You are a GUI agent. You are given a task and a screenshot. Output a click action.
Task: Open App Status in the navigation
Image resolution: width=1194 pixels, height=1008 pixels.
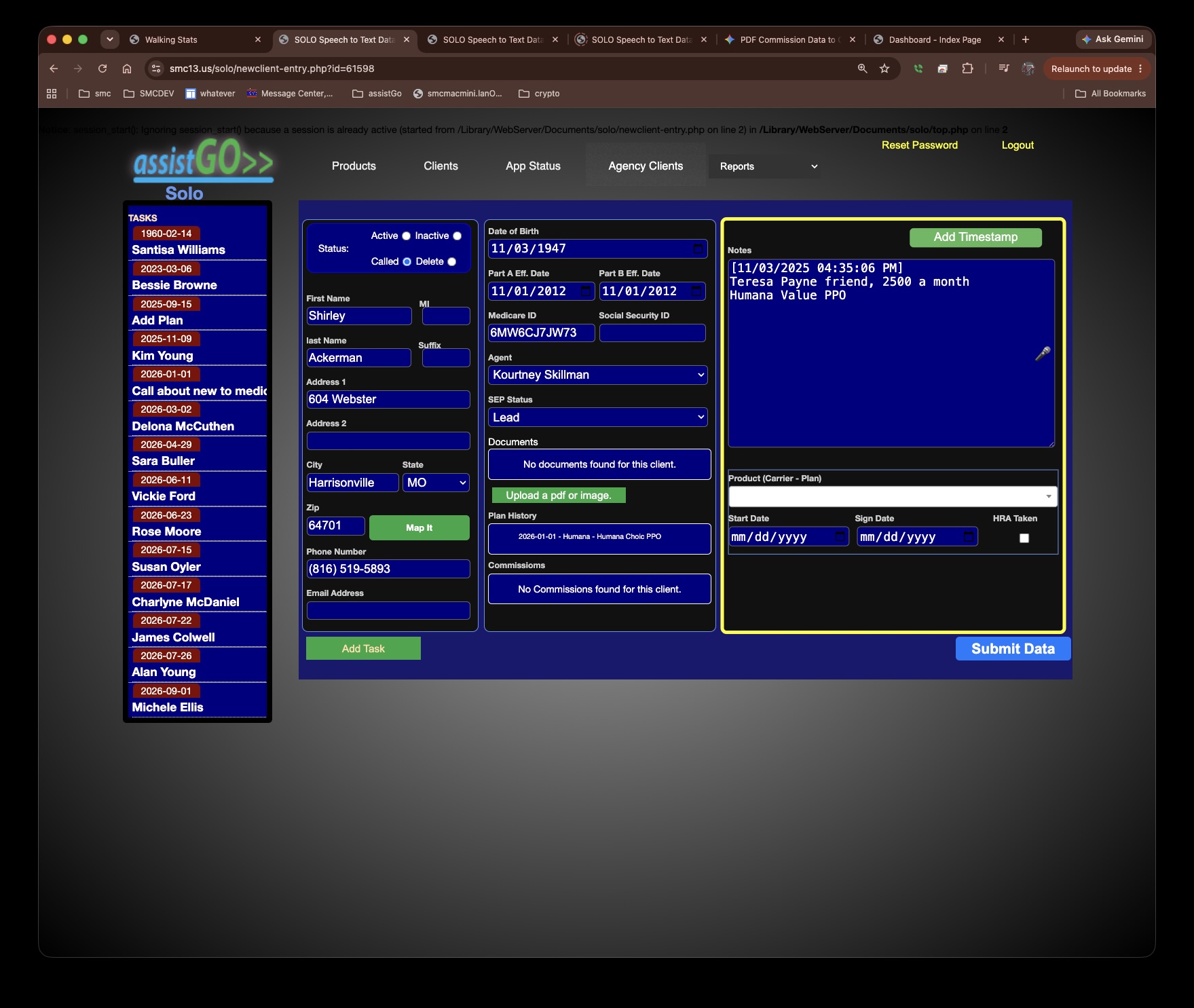point(533,166)
